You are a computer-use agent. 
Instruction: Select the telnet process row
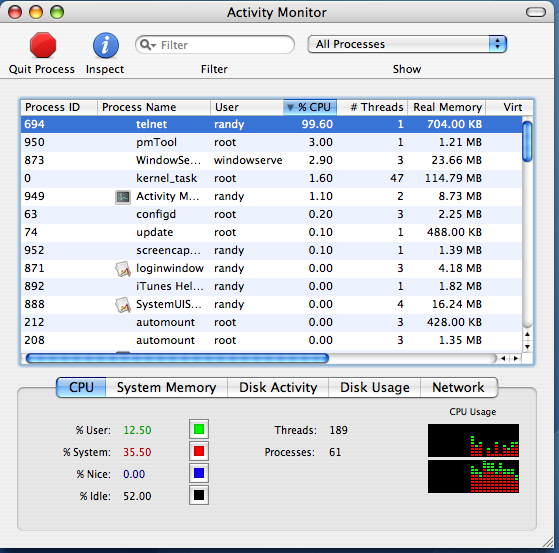point(271,124)
